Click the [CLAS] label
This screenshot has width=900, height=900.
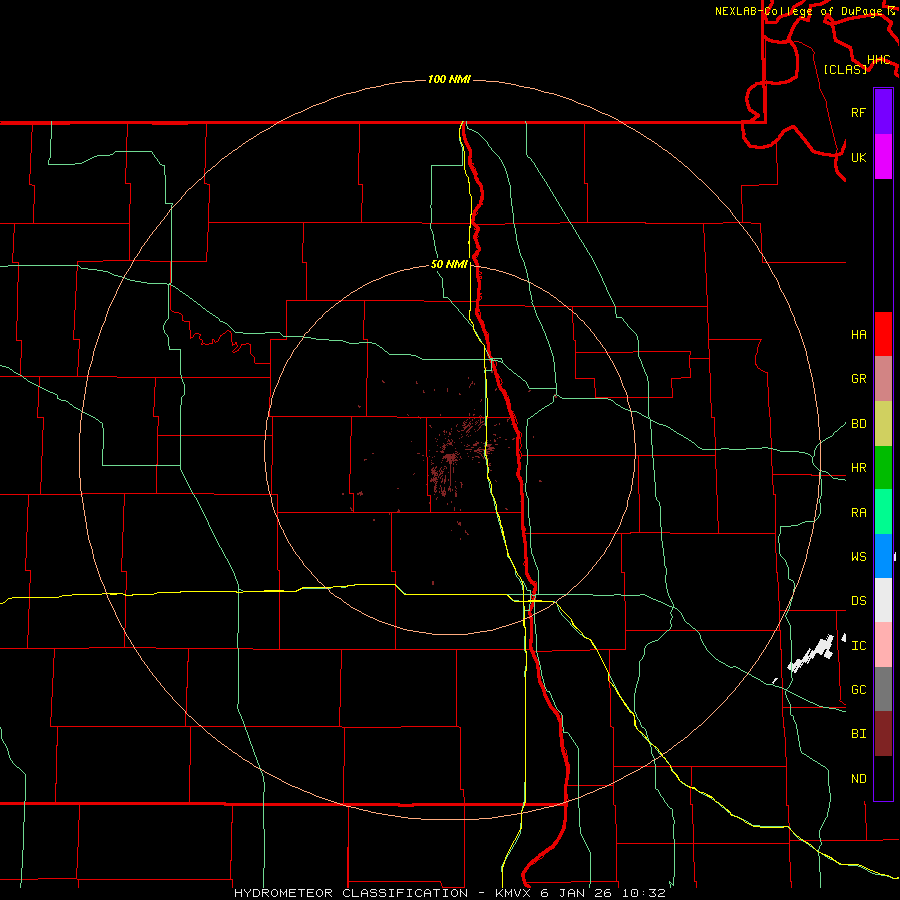[845, 69]
